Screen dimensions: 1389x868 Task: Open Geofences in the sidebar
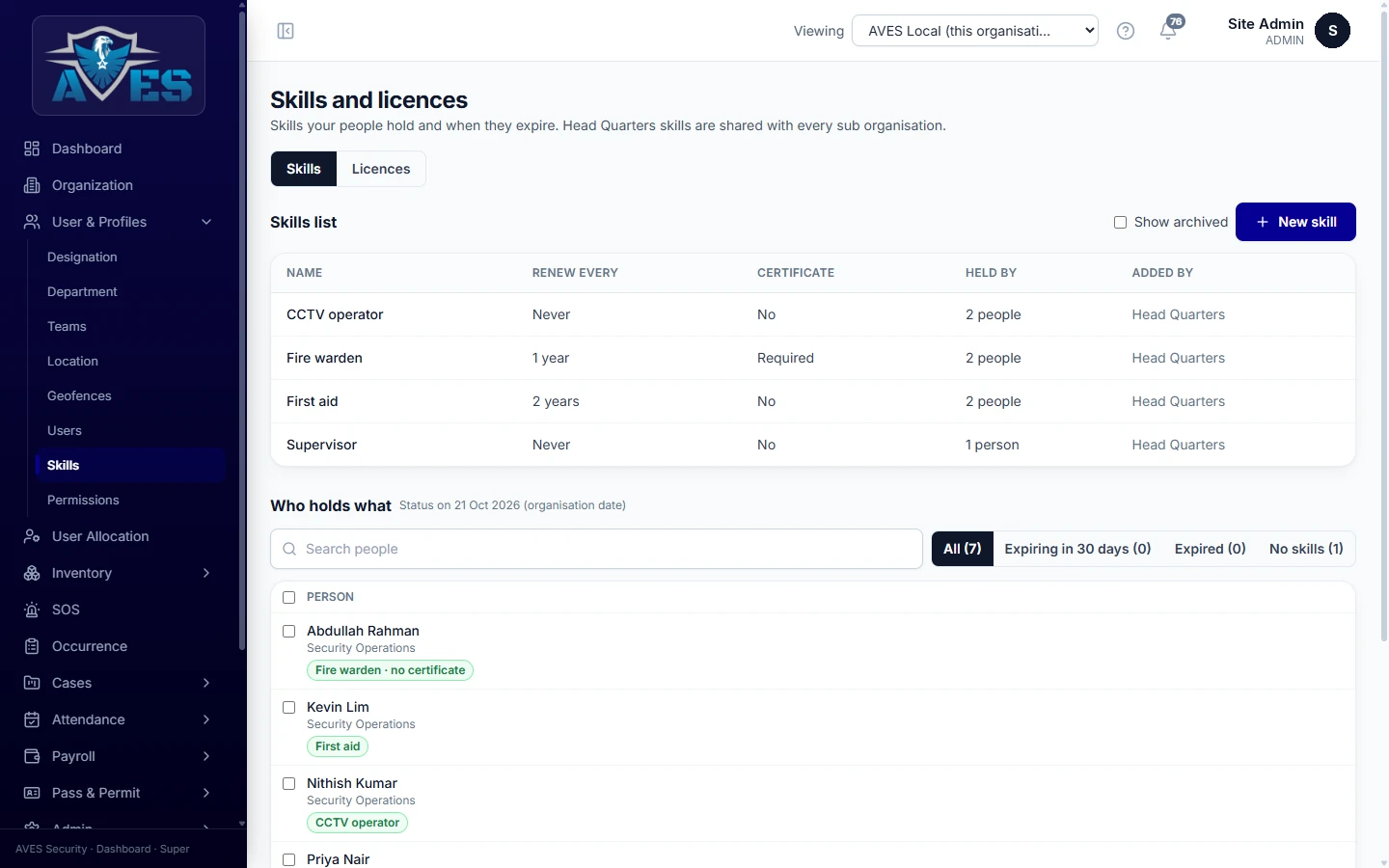(79, 395)
